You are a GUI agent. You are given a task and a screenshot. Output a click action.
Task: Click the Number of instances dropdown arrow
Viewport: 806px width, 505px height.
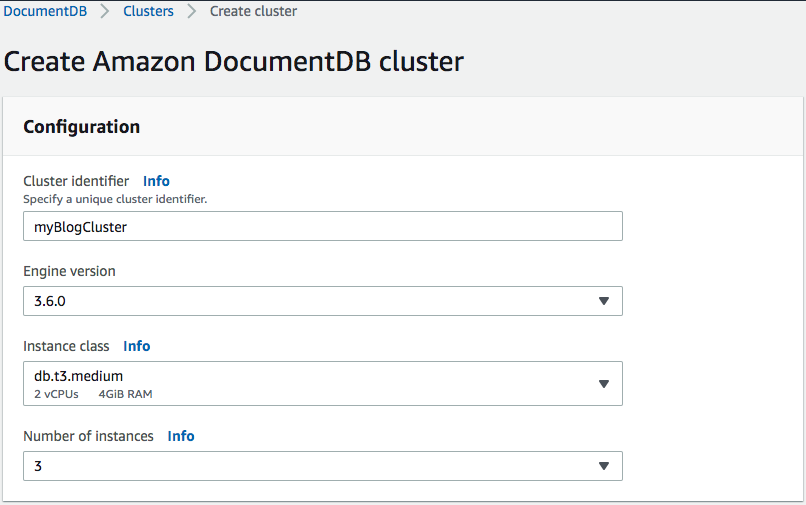[x=604, y=466]
